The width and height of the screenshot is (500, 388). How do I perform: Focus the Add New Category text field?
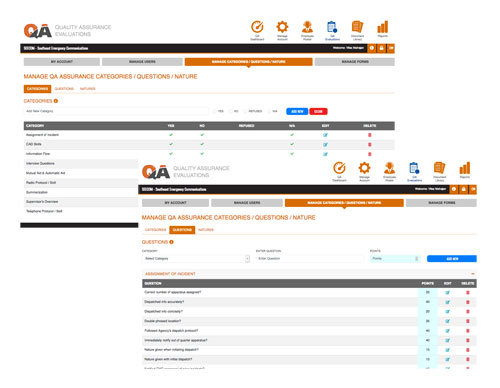tap(116, 111)
